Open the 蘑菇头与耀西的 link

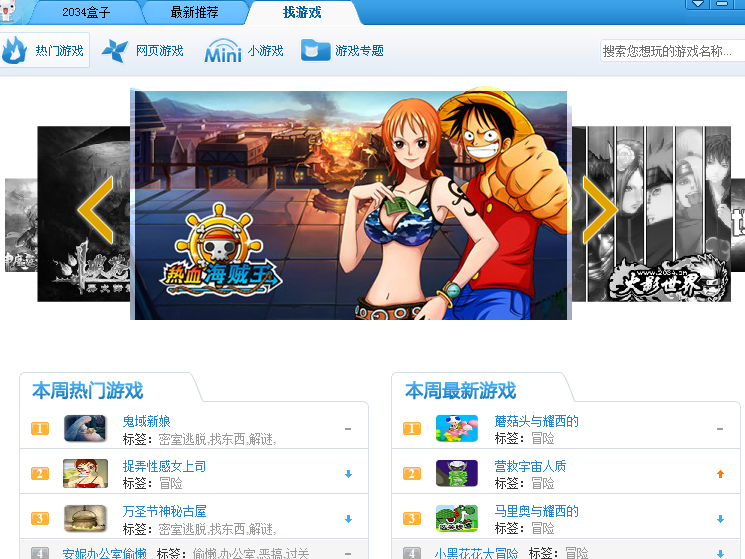pyautogui.click(x=536, y=421)
